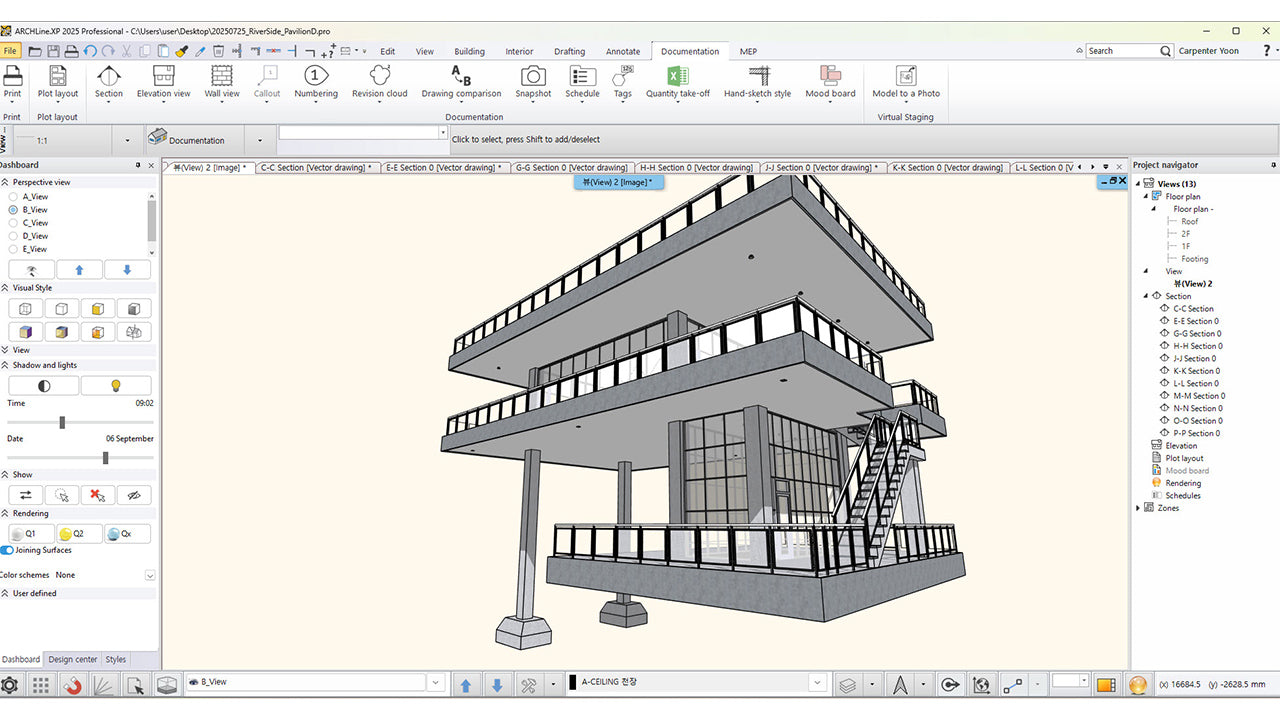Select the A_View radio button
The image size is (1280, 720).
coord(13,197)
